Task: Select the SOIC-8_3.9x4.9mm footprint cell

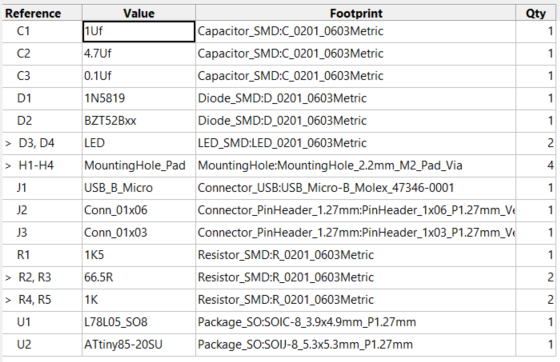Action: [x=356, y=322]
